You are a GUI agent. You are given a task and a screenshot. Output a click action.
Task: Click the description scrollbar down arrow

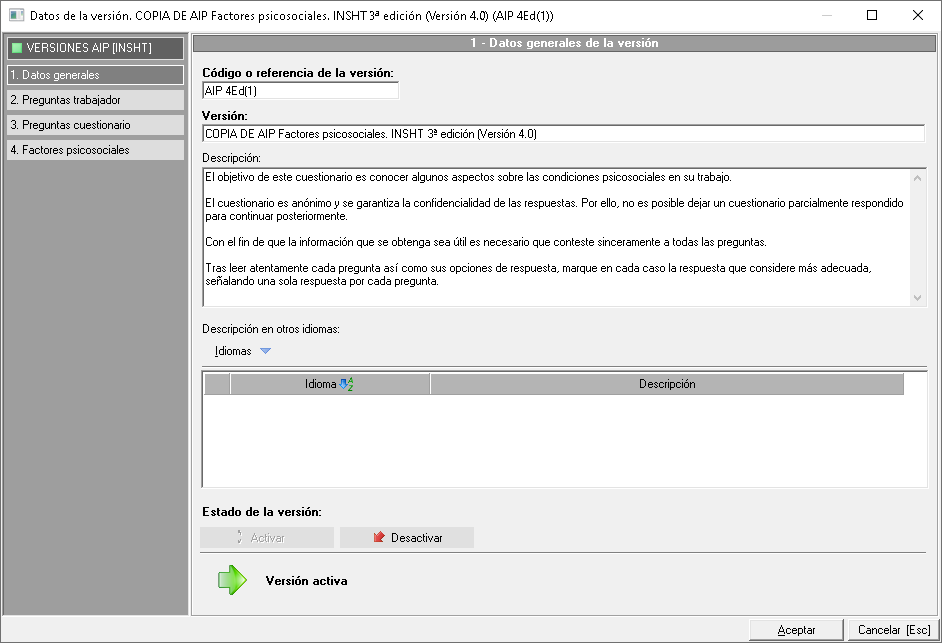pos(917,297)
